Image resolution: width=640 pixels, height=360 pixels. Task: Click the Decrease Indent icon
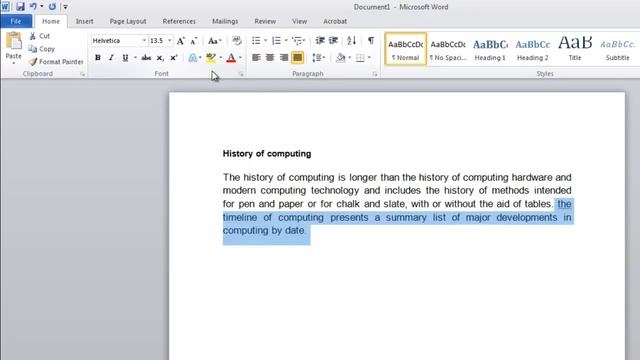point(320,41)
